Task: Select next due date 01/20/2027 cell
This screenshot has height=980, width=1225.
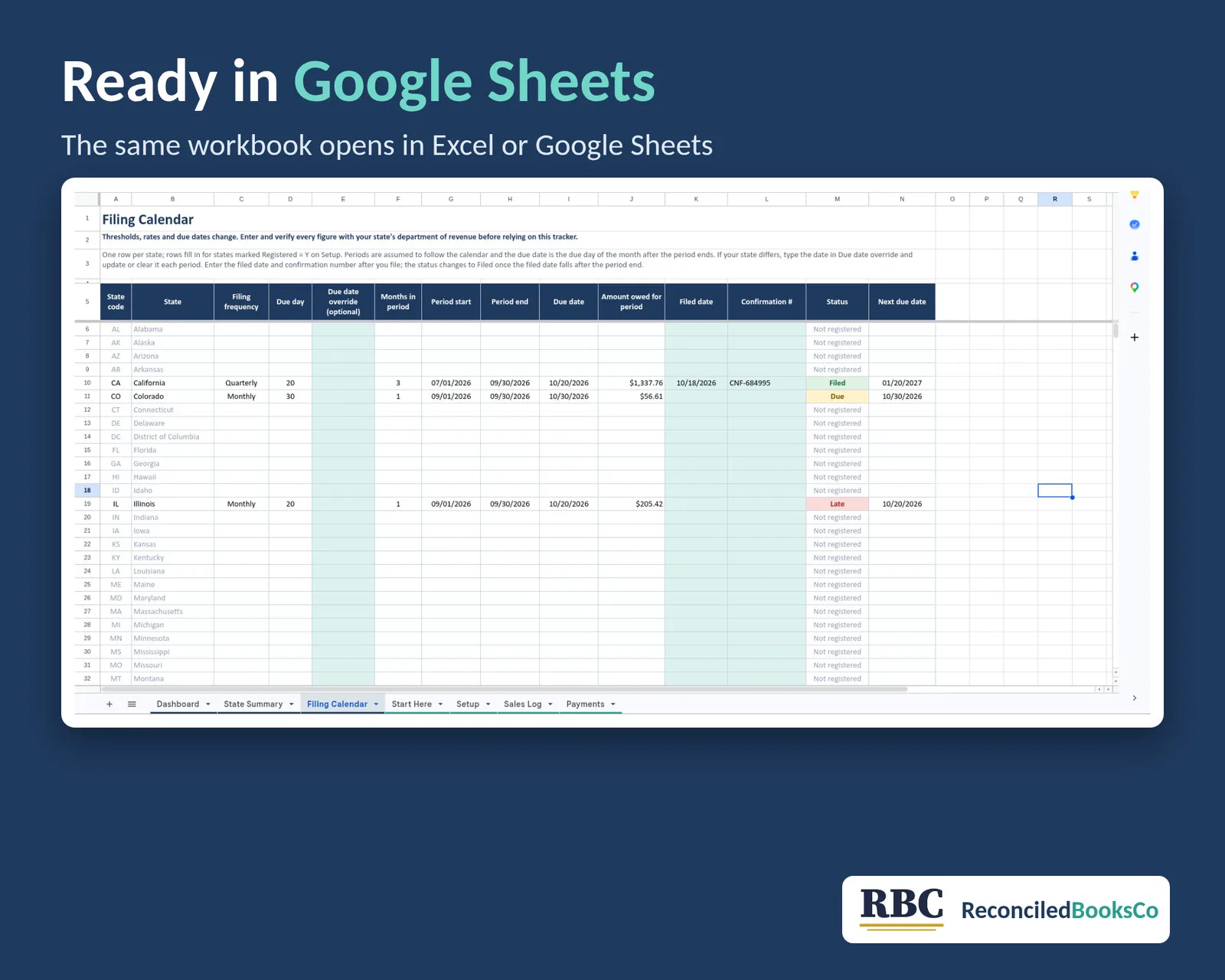Action: pos(902,383)
